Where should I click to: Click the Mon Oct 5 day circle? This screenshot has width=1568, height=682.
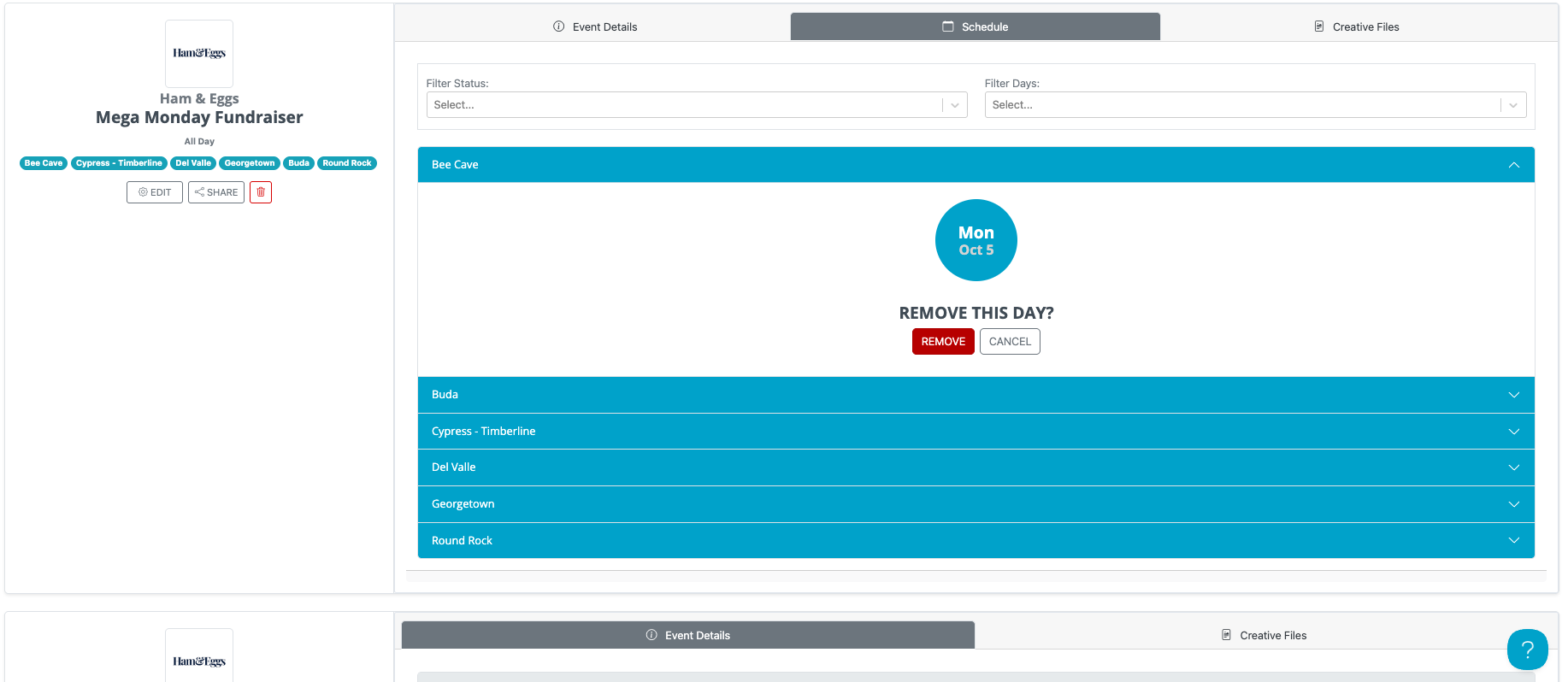[x=976, y=240]
